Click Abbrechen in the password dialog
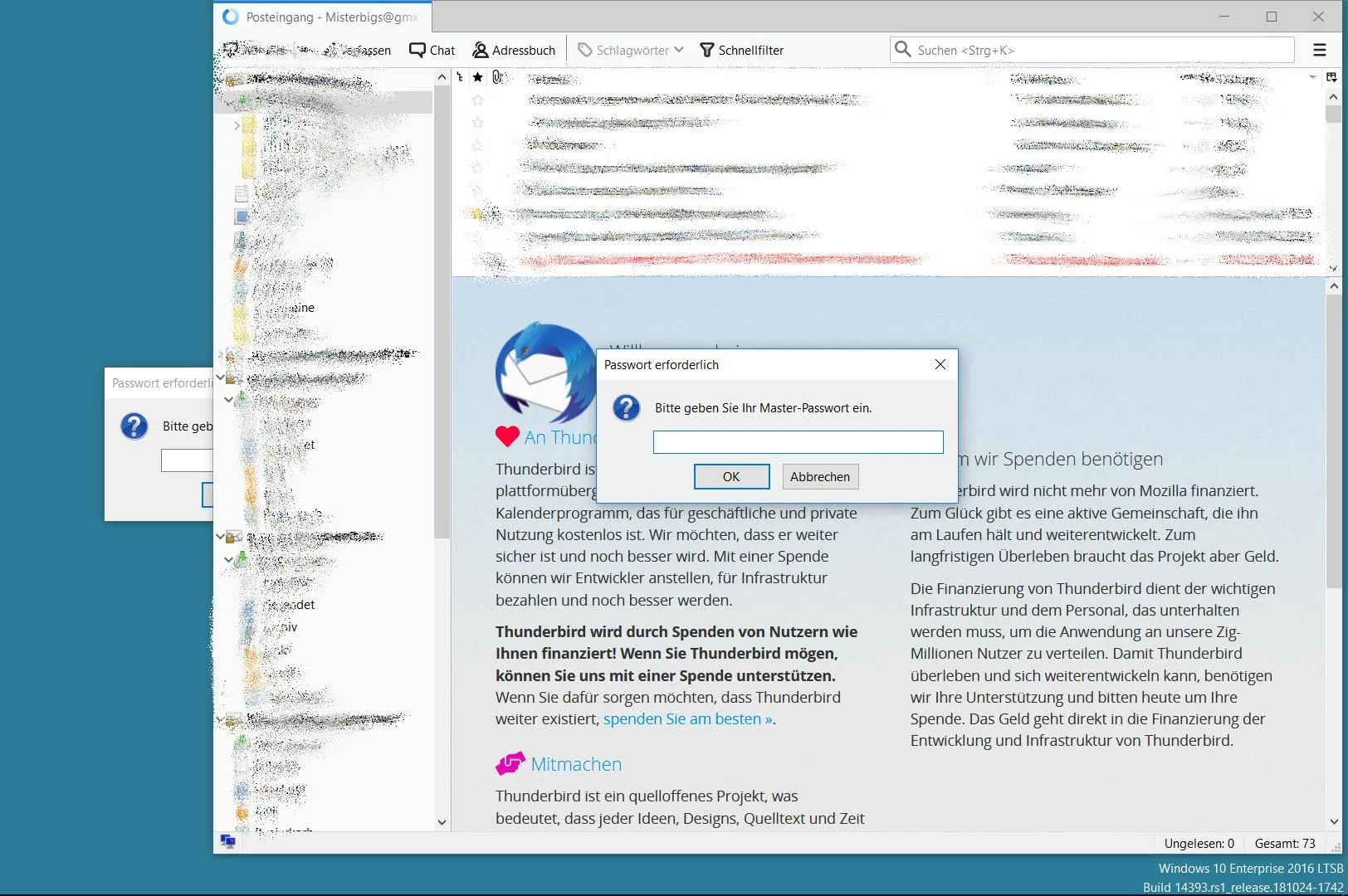 click(x=820, y=476)
